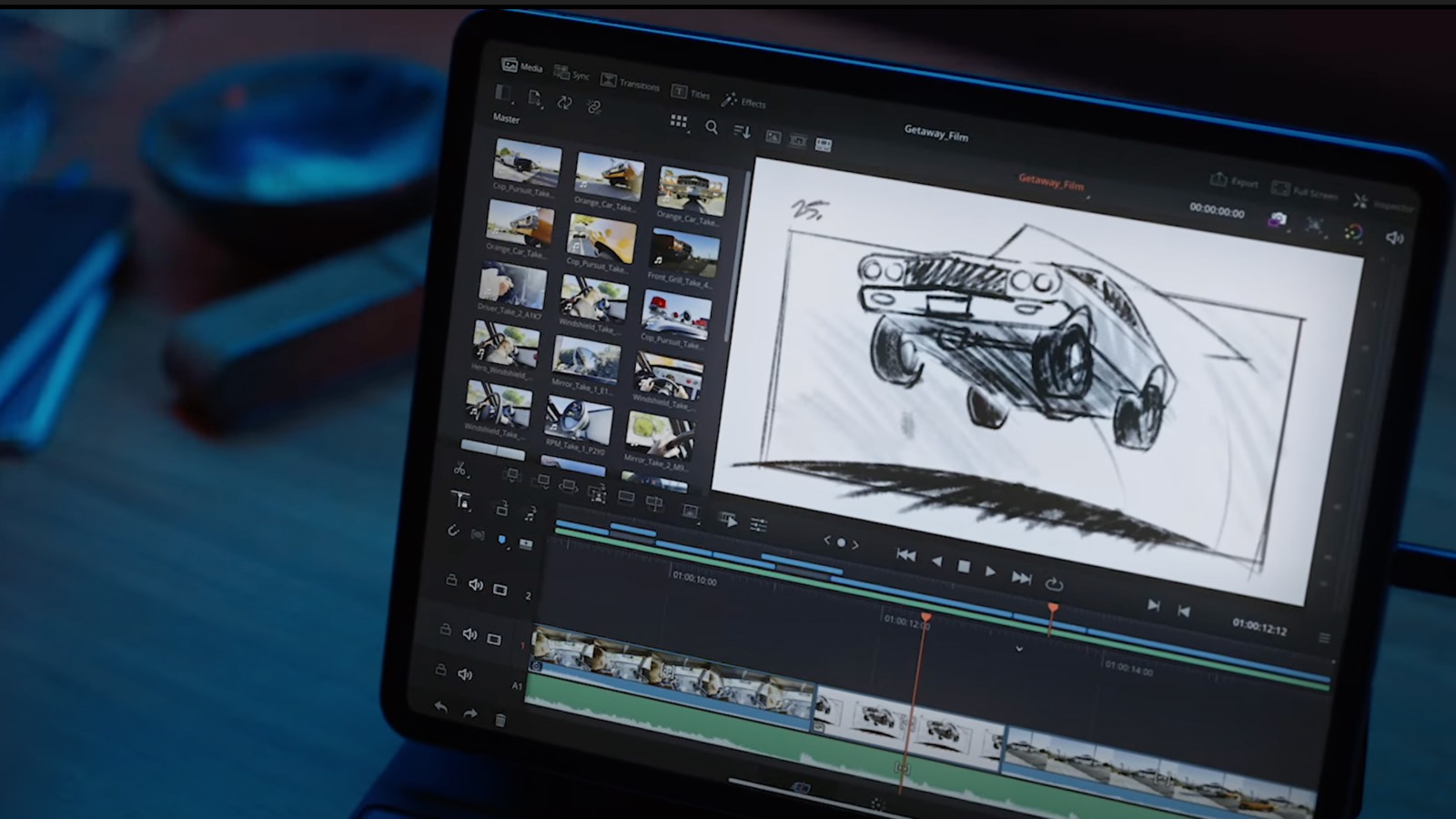The image size is (1456, 819).
Task: Click the jog wheel dot control
Action: [841, 542]
